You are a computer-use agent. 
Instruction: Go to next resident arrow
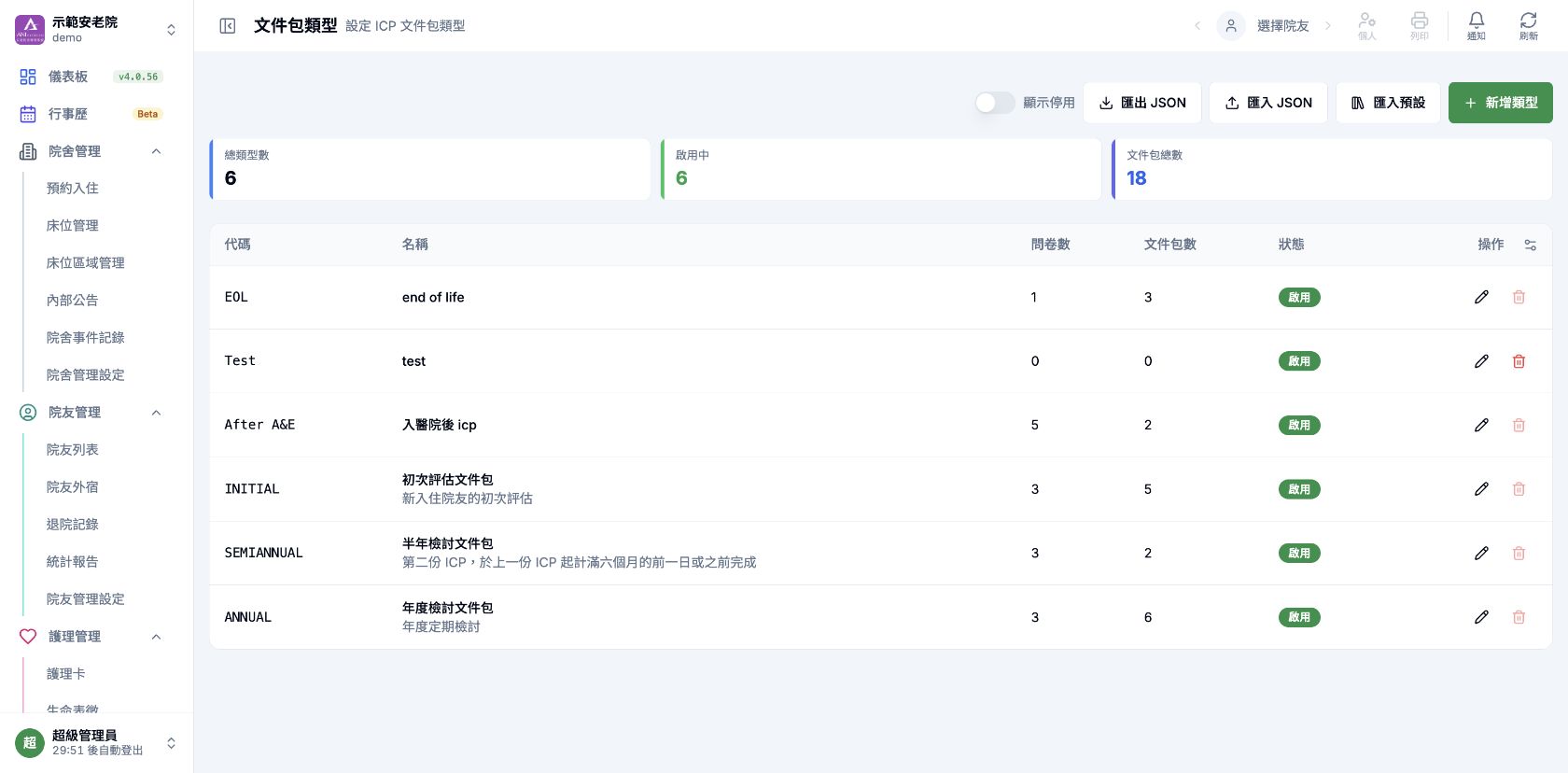click(1328, 26)
